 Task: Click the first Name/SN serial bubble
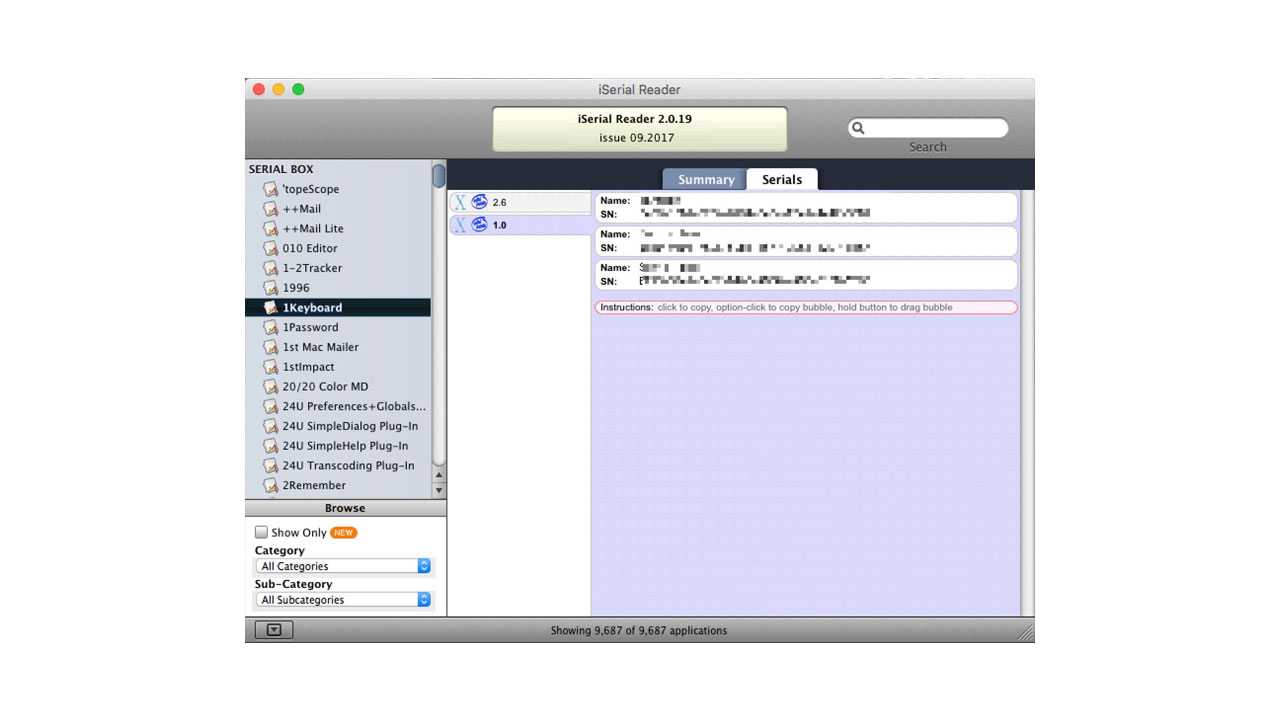click(x=806, y=207)
